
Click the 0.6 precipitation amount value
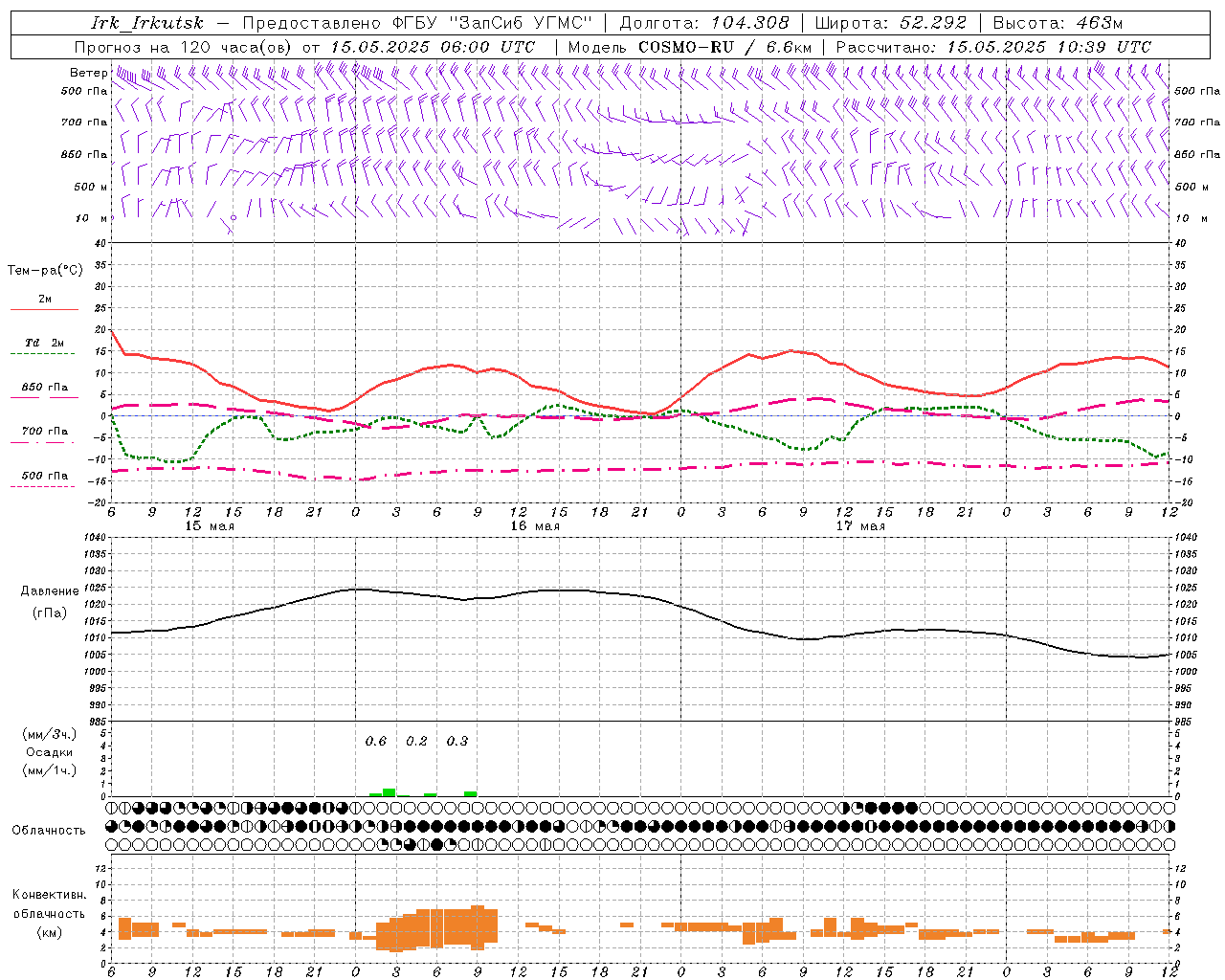point(376,741)
